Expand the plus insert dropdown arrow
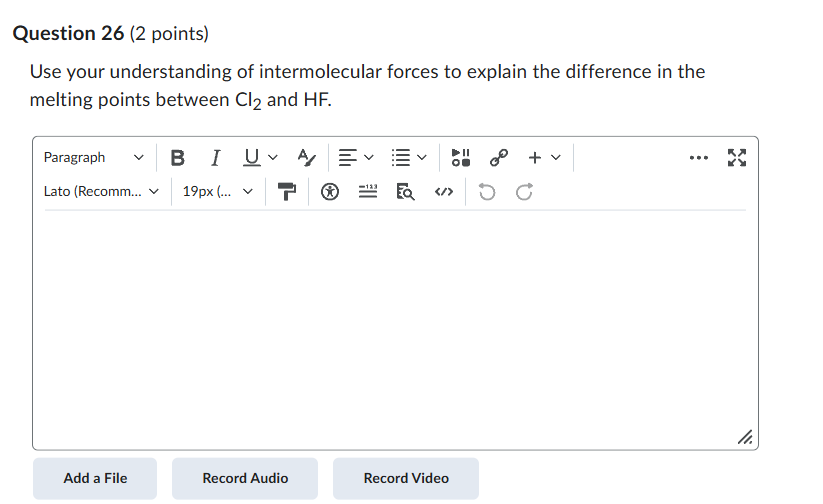This screenshot has height=504, width=823. click(556, 158)
